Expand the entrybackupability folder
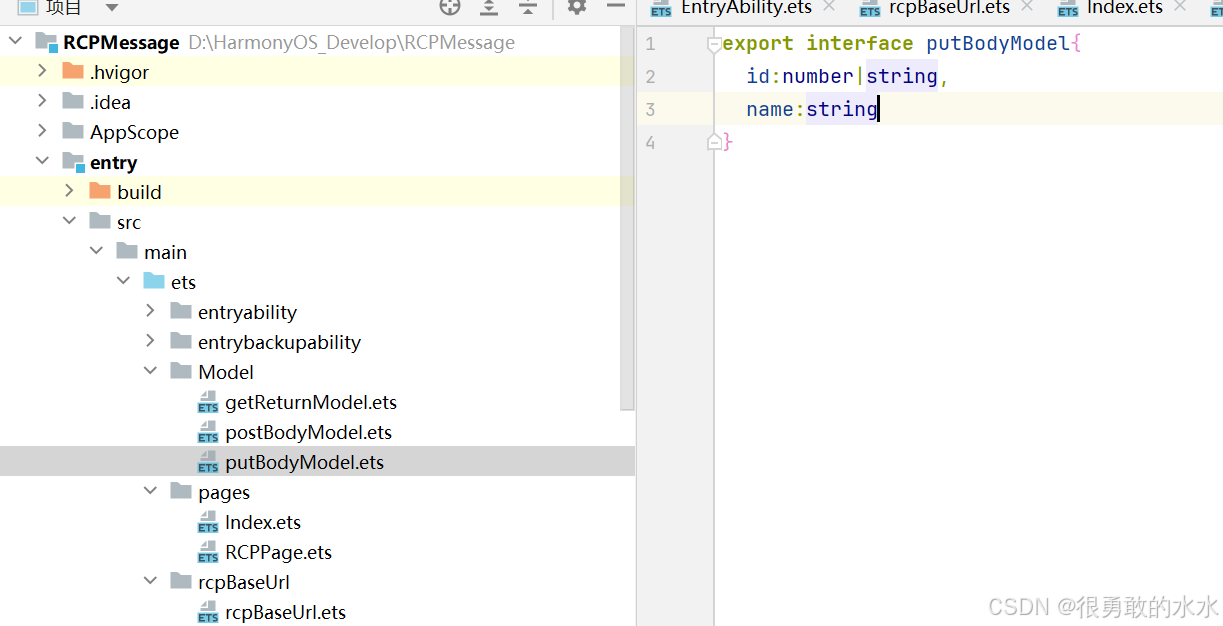 pyautogui.click(x=150, y=341)
